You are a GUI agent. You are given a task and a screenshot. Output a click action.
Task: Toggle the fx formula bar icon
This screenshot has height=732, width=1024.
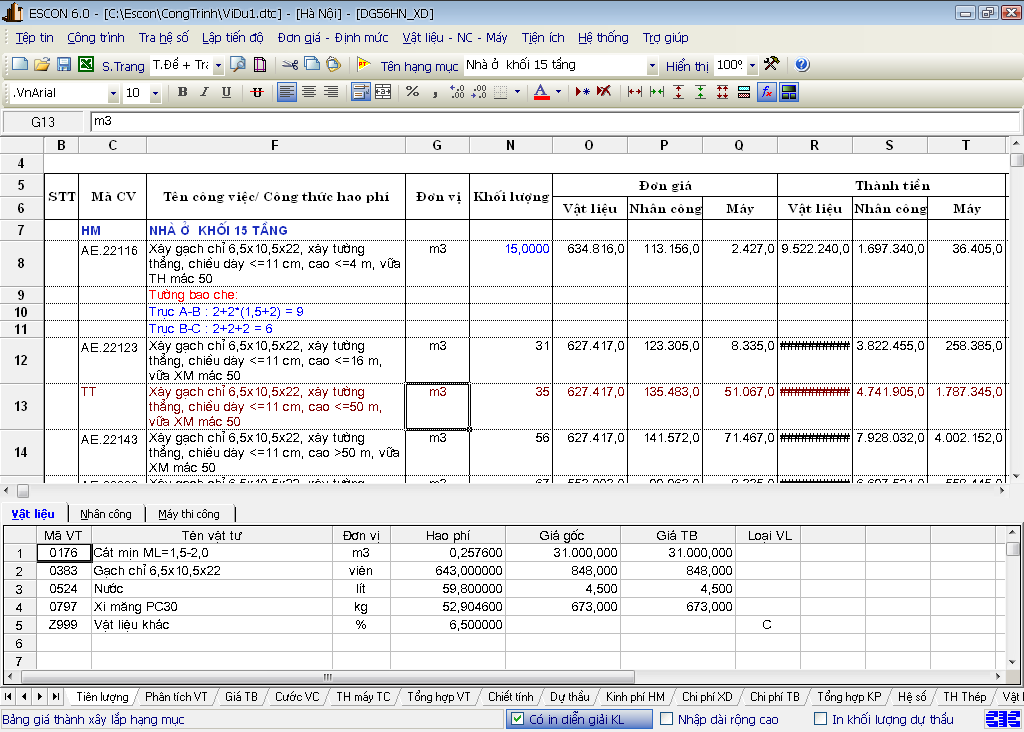click(767, 92)
